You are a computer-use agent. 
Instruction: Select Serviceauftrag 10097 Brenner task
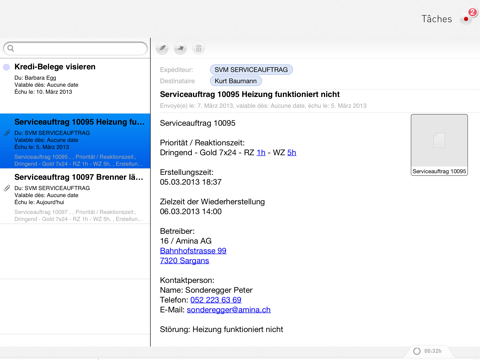(75, 196)
